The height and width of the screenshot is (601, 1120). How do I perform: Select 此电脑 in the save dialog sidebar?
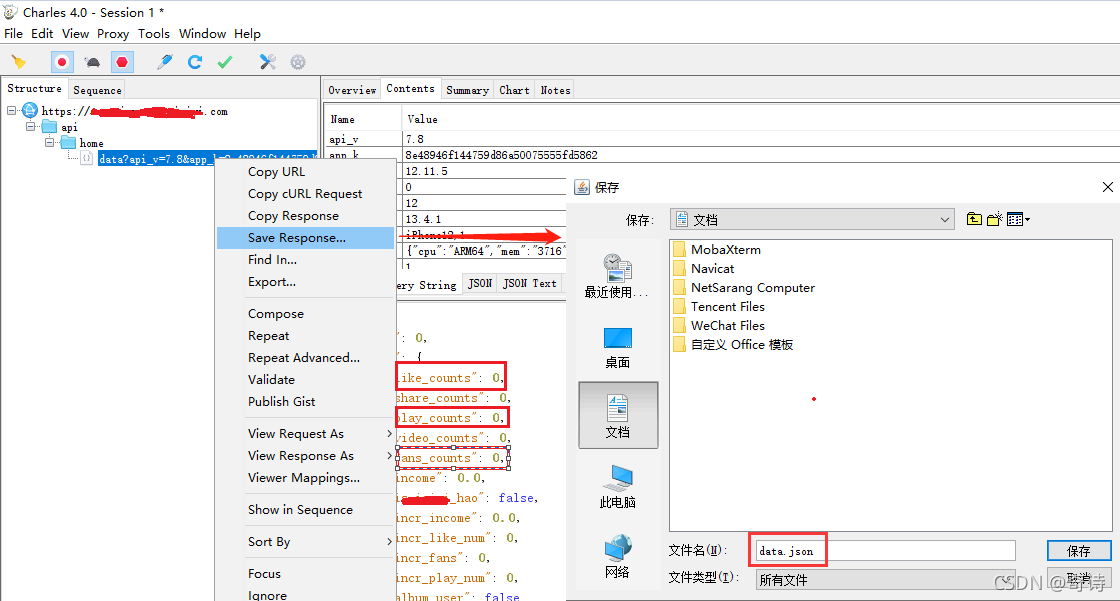(x=618, y=487)
